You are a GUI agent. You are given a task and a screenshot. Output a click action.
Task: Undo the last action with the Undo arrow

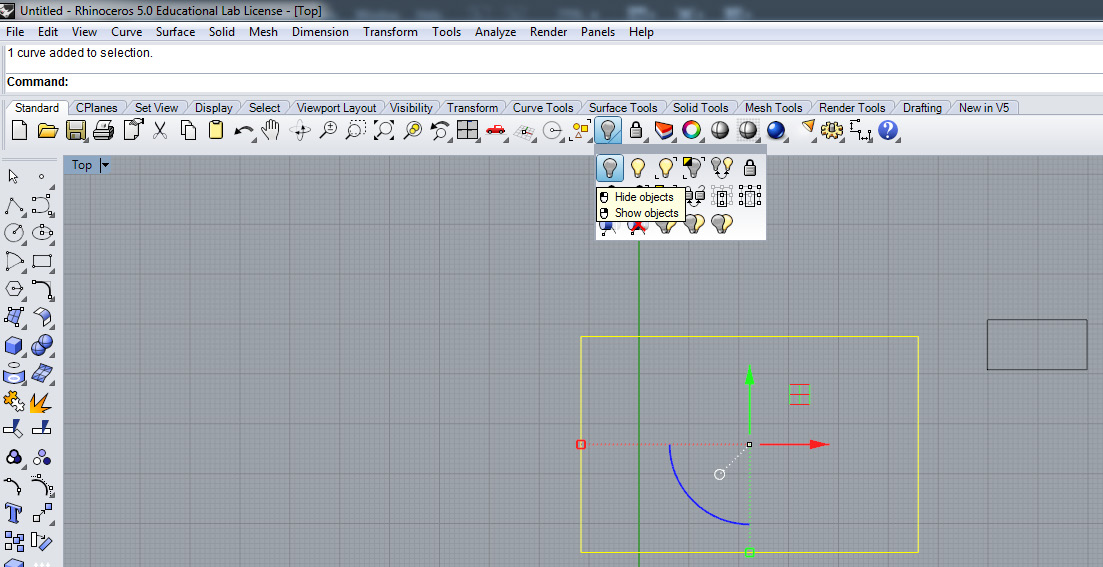tap(243, 131)
